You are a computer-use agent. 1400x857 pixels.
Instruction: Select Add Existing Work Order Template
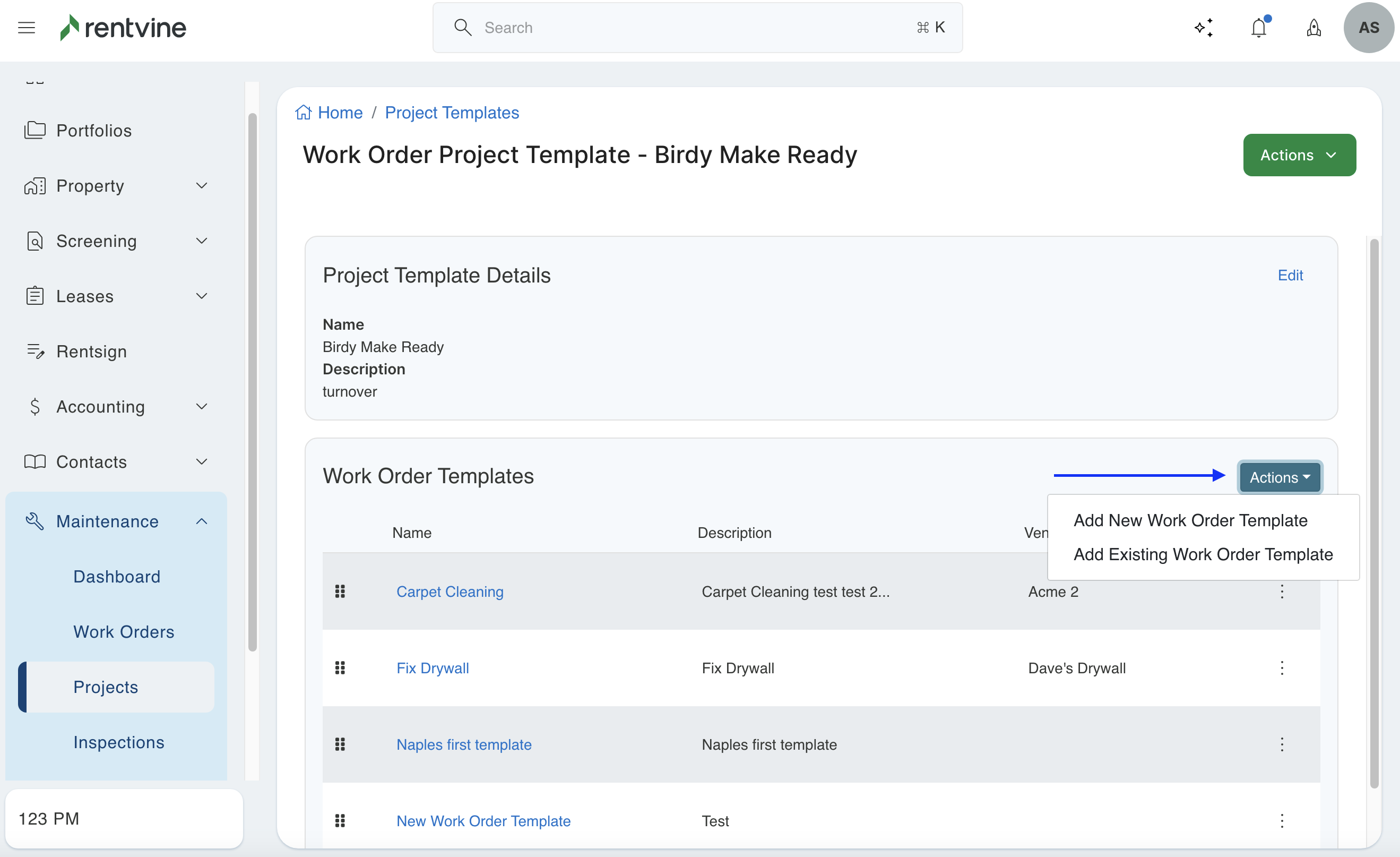1203,554
